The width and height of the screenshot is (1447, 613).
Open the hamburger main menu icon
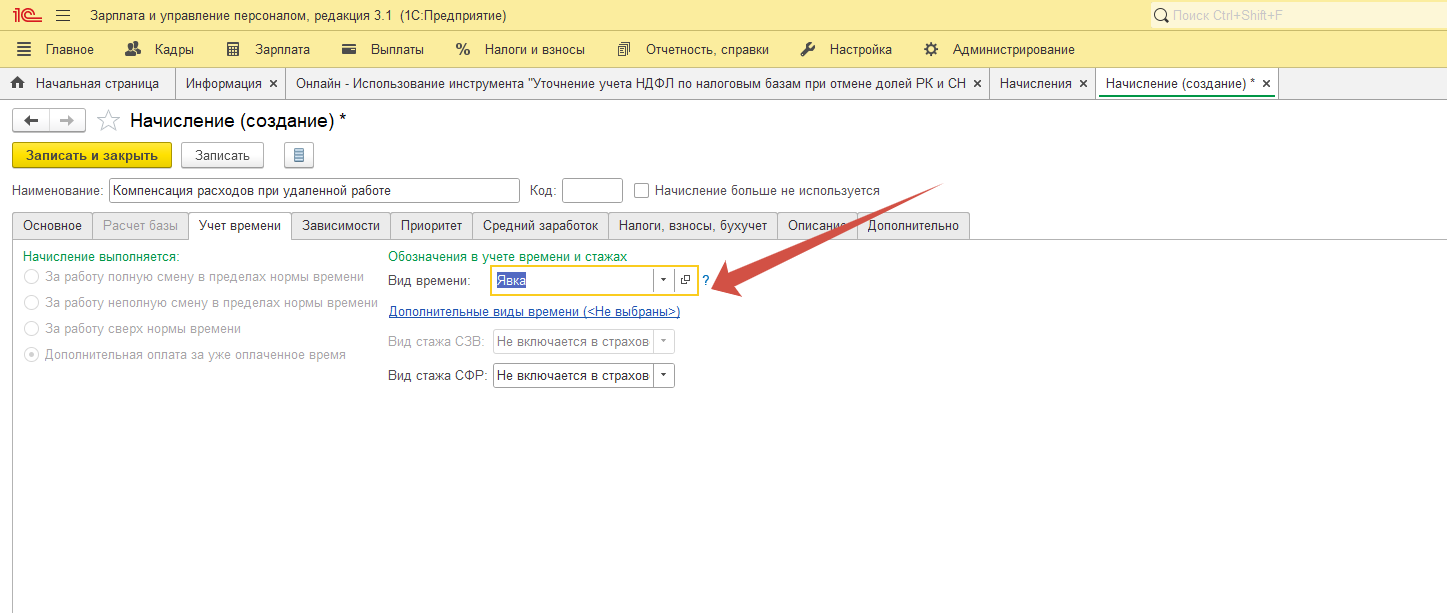[63, 16]
